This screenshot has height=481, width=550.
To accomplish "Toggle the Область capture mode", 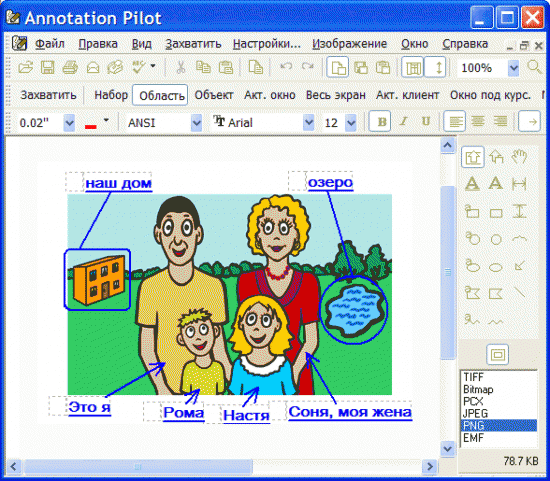I will coord(160,95).
